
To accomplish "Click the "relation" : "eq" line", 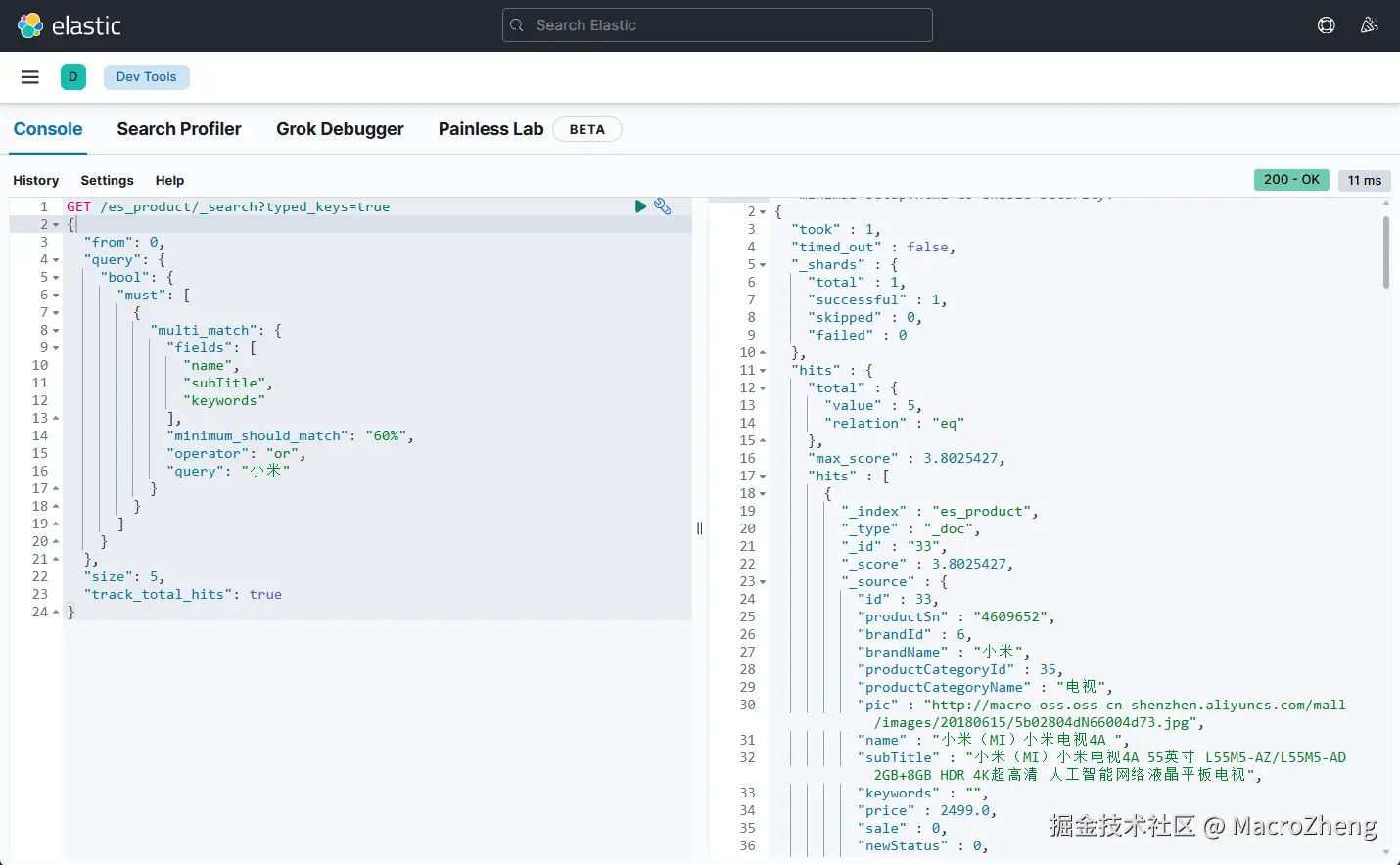I will [895, 424].
